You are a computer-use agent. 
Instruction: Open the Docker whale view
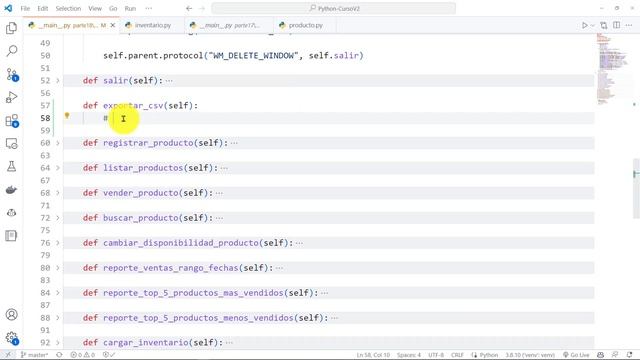coord(11,190)
